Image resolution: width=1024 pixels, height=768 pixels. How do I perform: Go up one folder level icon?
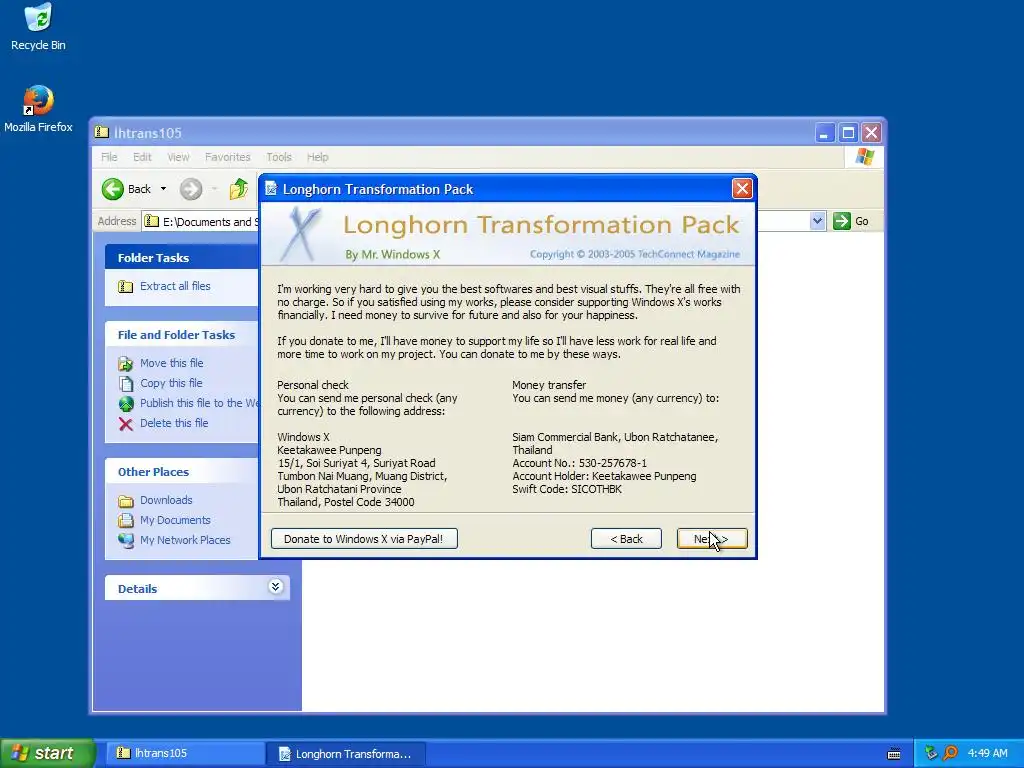tap(239, 189)
